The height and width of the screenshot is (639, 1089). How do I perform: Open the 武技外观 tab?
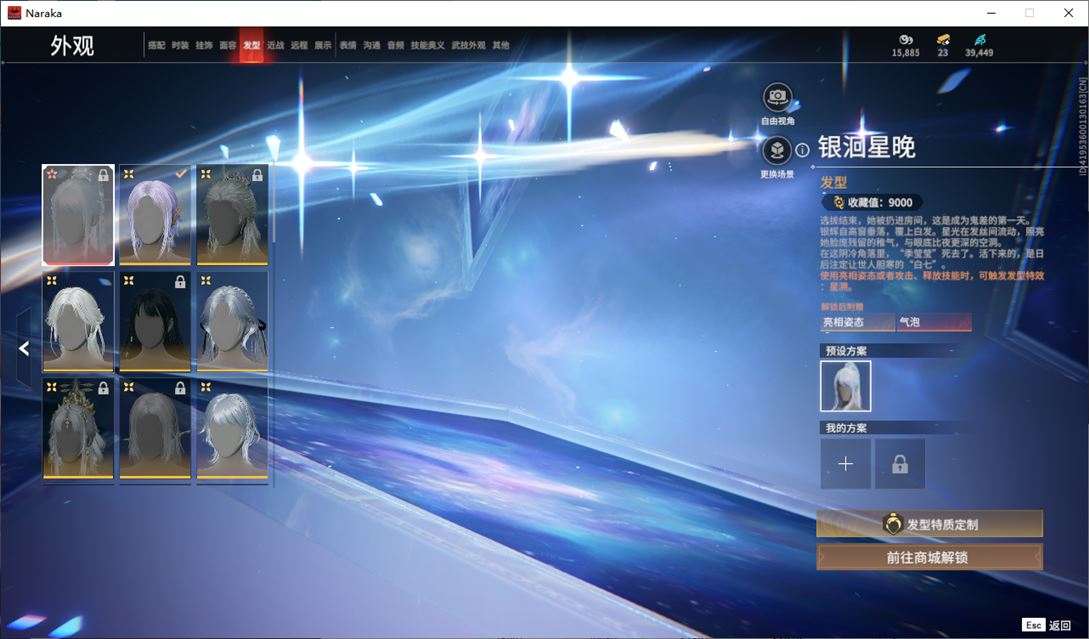(x=469, y=45)
